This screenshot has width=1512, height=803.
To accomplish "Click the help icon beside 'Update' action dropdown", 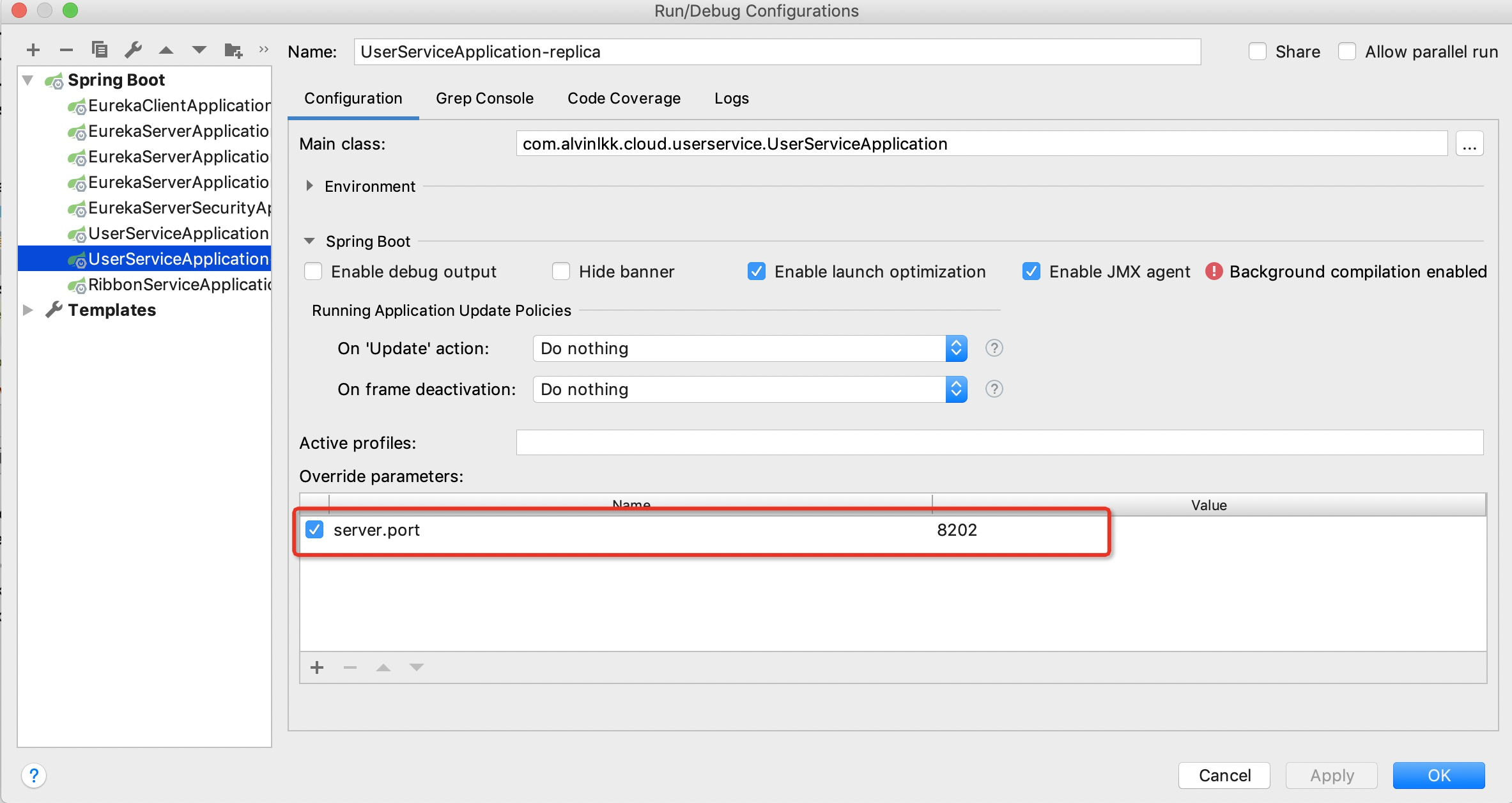I will coord(994,348).
